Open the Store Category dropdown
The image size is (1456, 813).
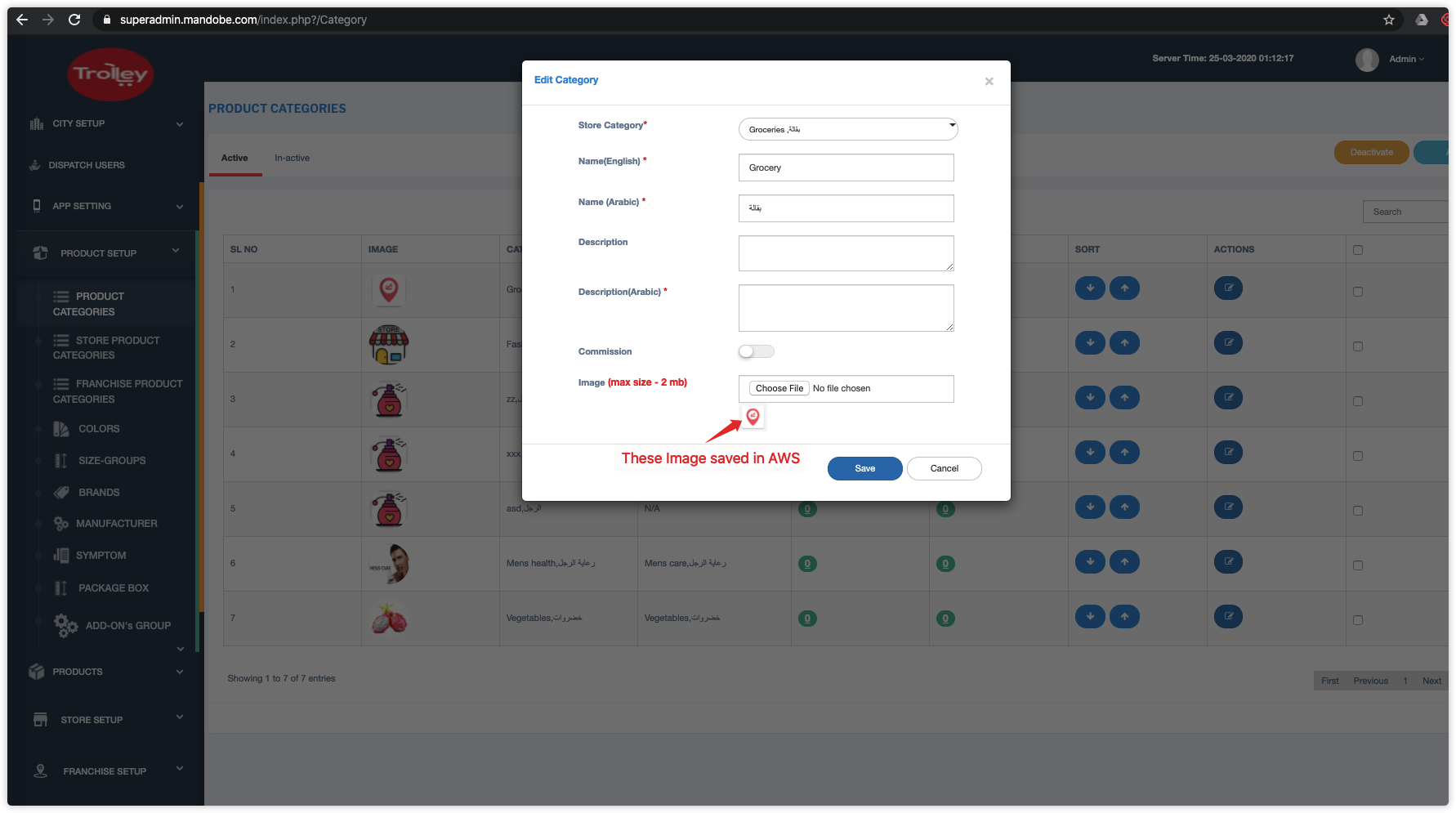click(x=848, y=129)
